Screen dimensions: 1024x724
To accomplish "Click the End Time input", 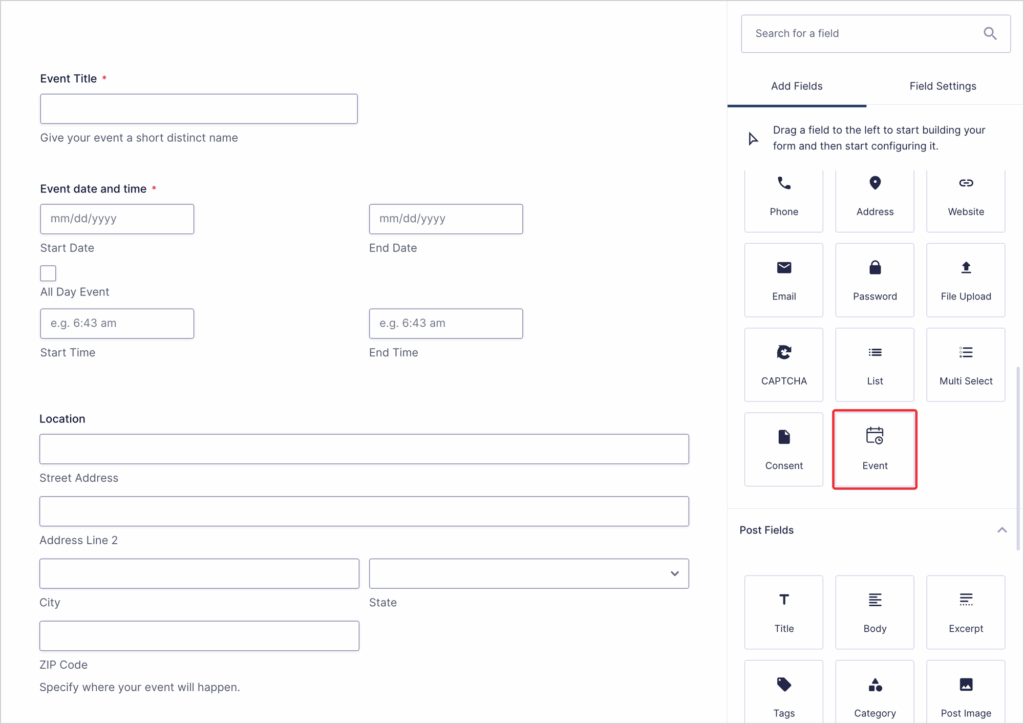I will 445,323.
